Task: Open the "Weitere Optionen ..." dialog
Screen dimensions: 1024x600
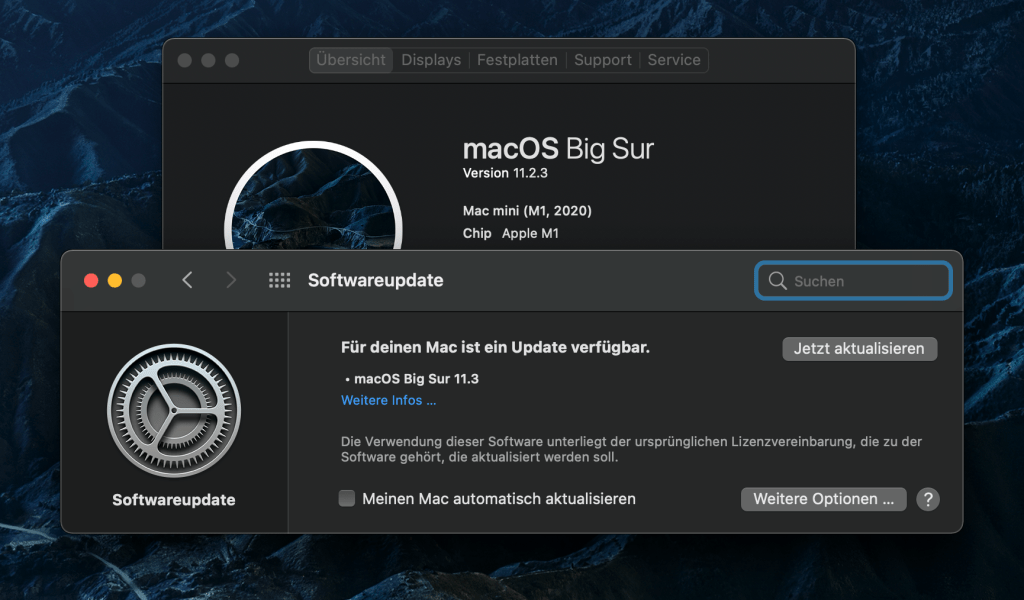Action: point(823,499)
